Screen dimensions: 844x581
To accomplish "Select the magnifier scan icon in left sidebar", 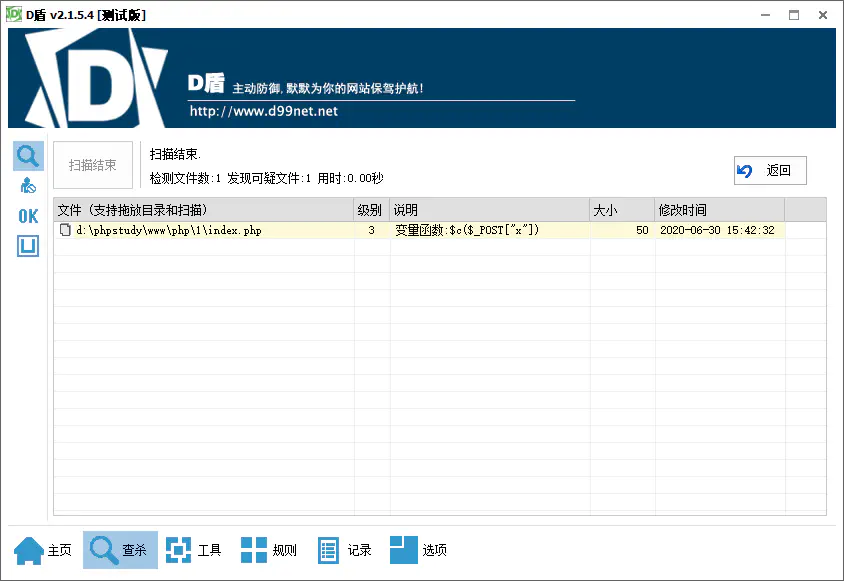I will tap(27, 155).
